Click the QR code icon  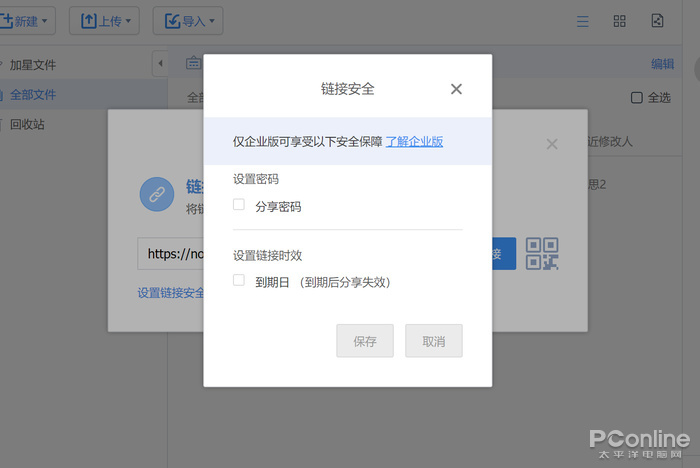pos(542,253)
